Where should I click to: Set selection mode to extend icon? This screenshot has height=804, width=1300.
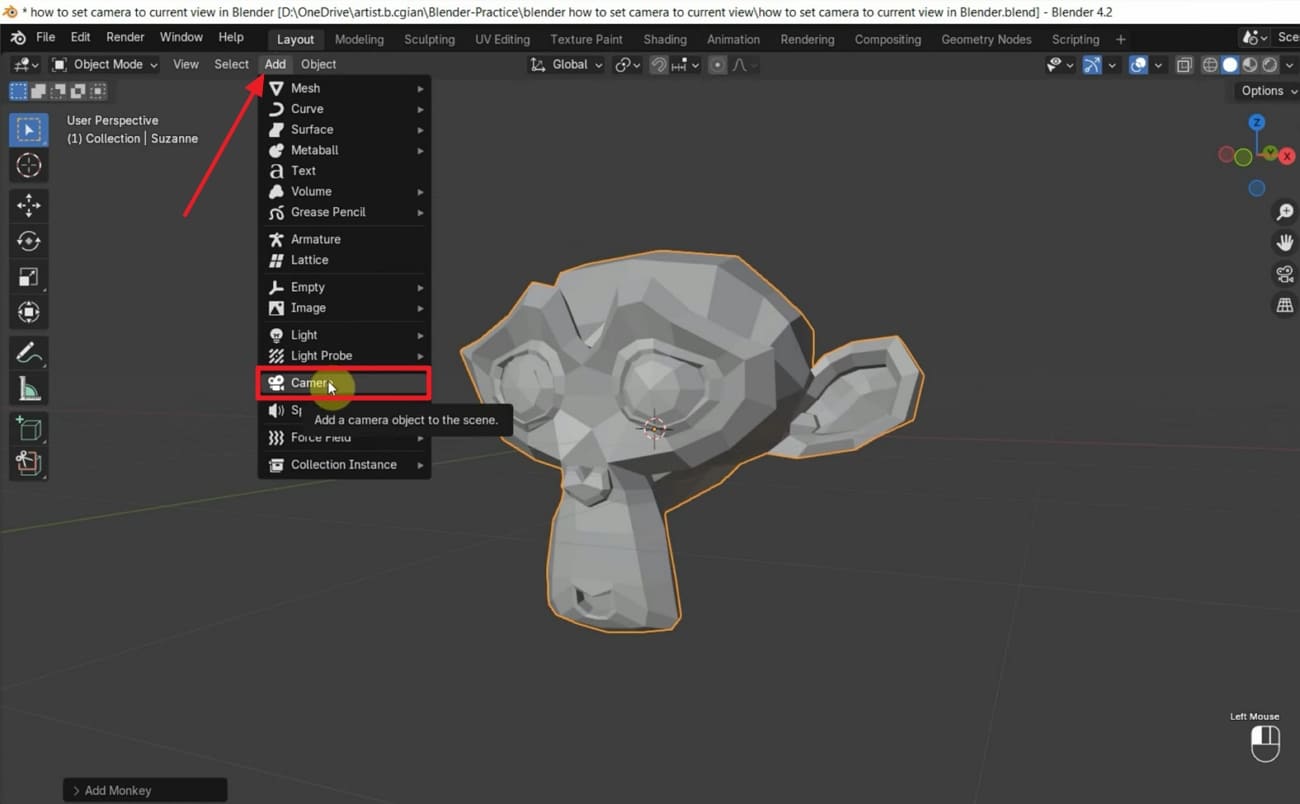[38, 91]
